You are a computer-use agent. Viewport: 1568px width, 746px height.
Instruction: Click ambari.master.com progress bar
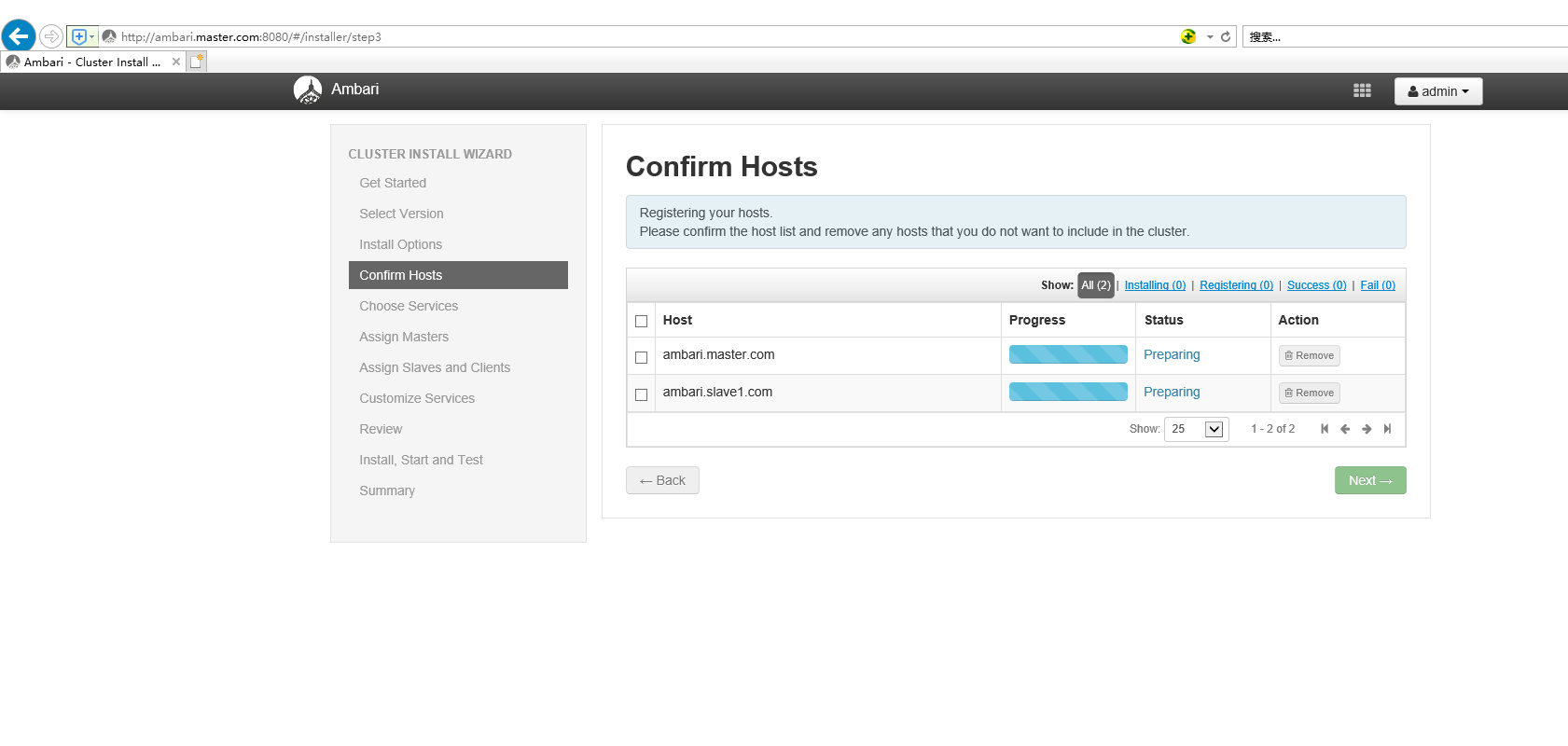tap(1068, 354)
